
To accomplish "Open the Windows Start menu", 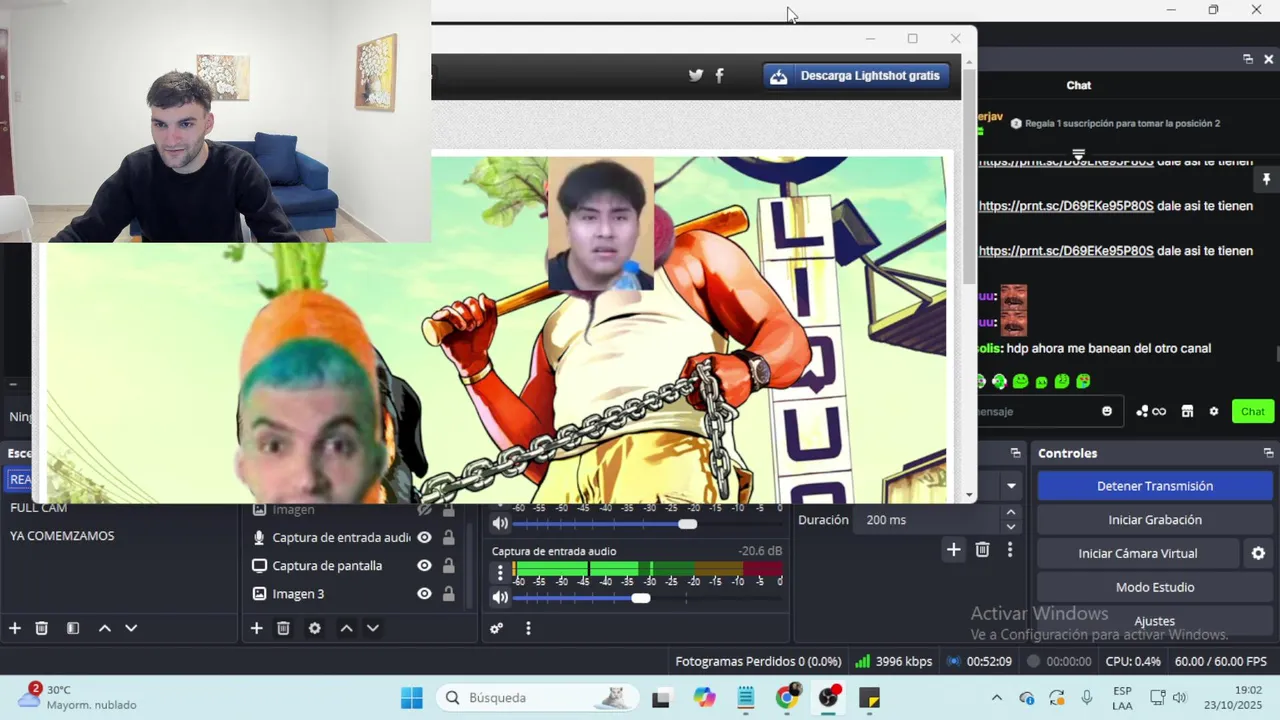I will point(412,698).
